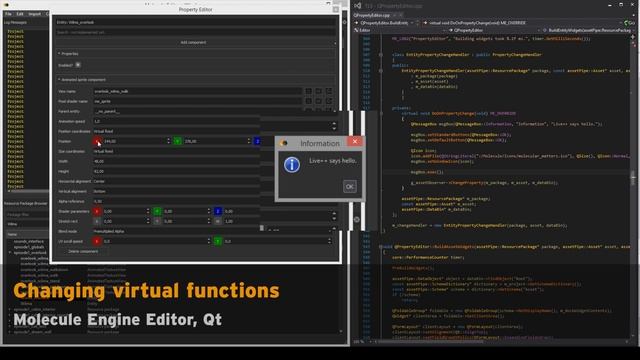Click the green Y swatch of Position
This screenshot has width=640, height=360.
coord(178,141)
